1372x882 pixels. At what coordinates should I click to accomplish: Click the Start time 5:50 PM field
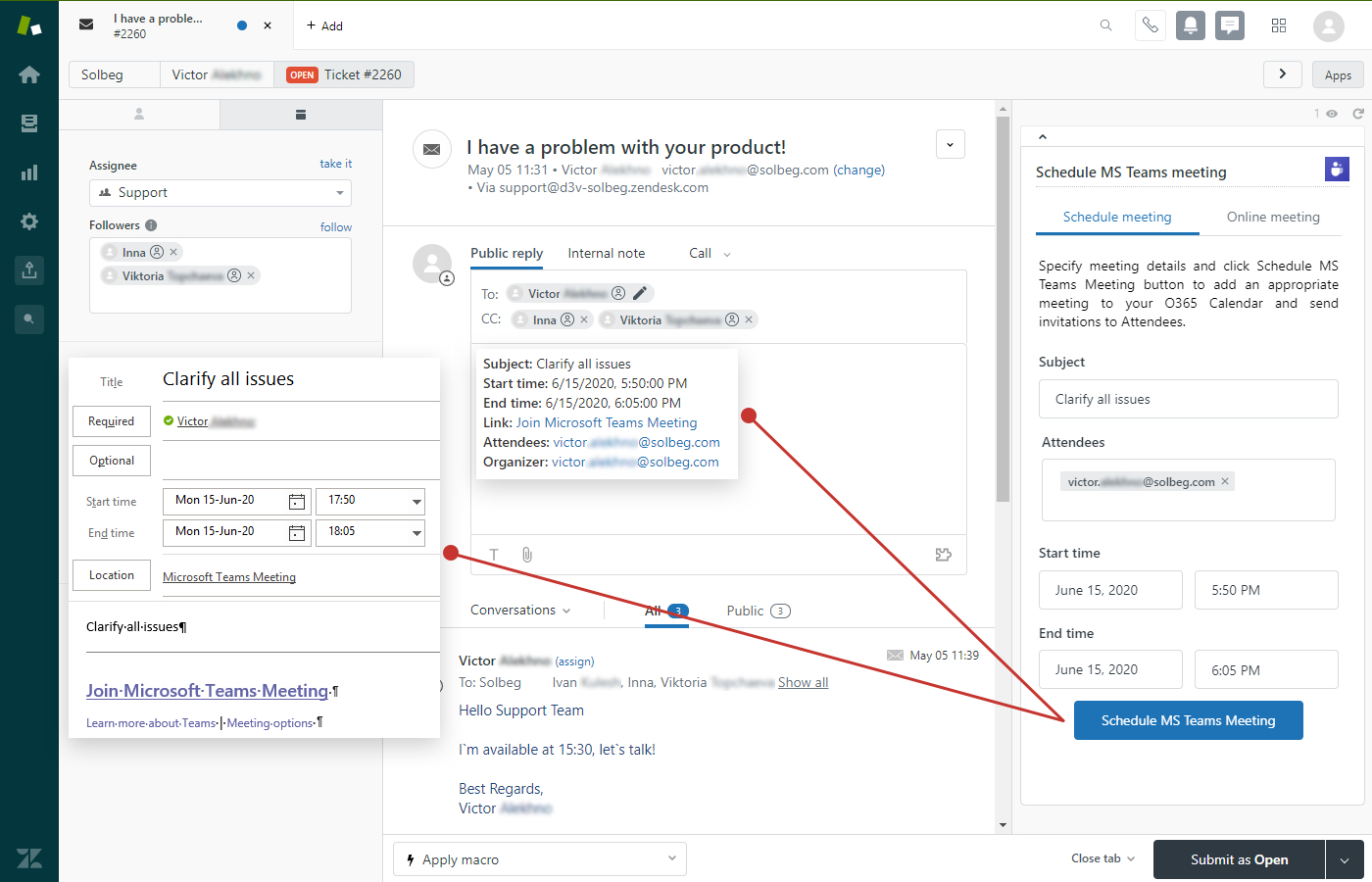(x=1266, y=590)
